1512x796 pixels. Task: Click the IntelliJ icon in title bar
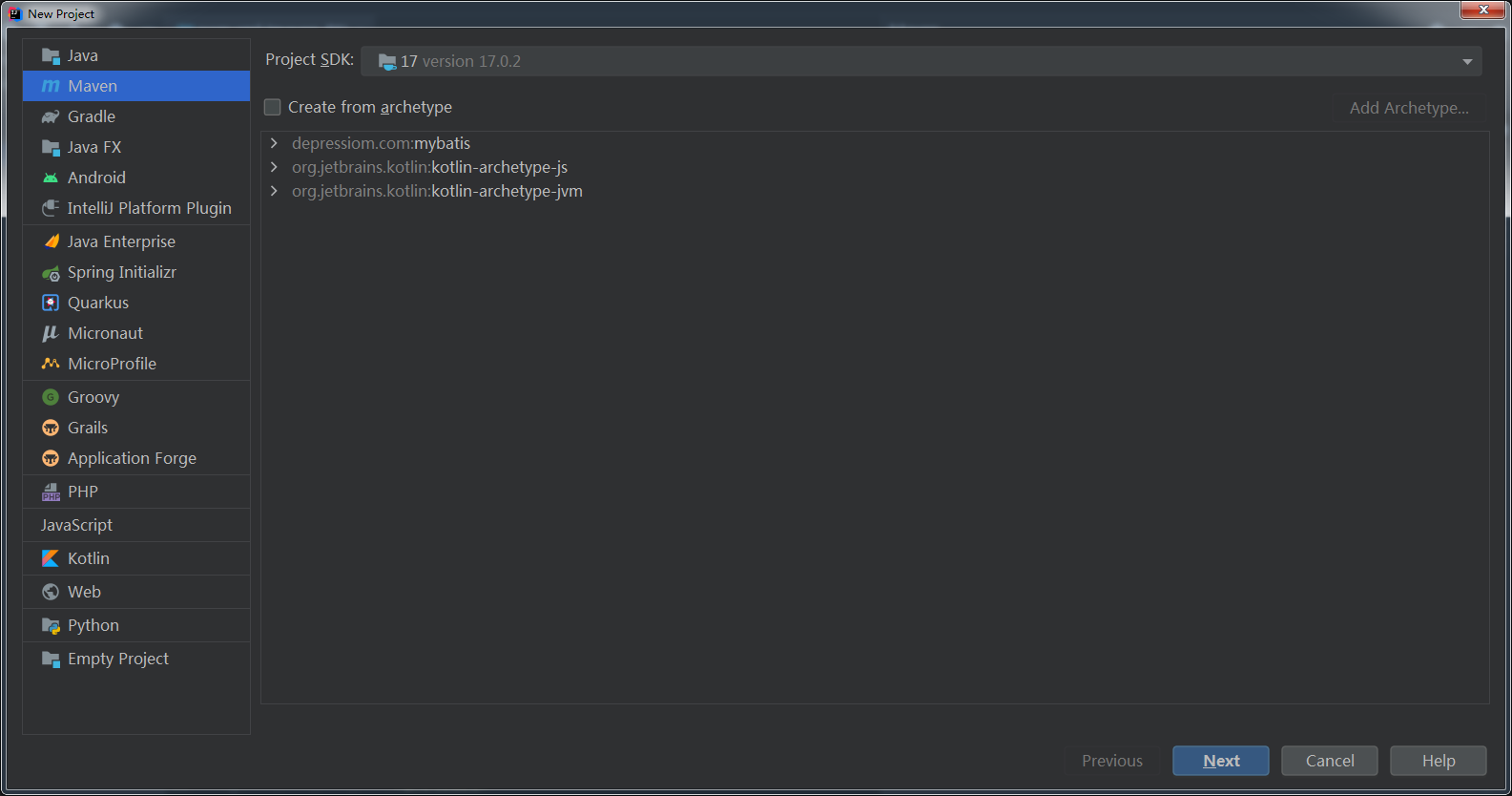click(x=14, y=13)
